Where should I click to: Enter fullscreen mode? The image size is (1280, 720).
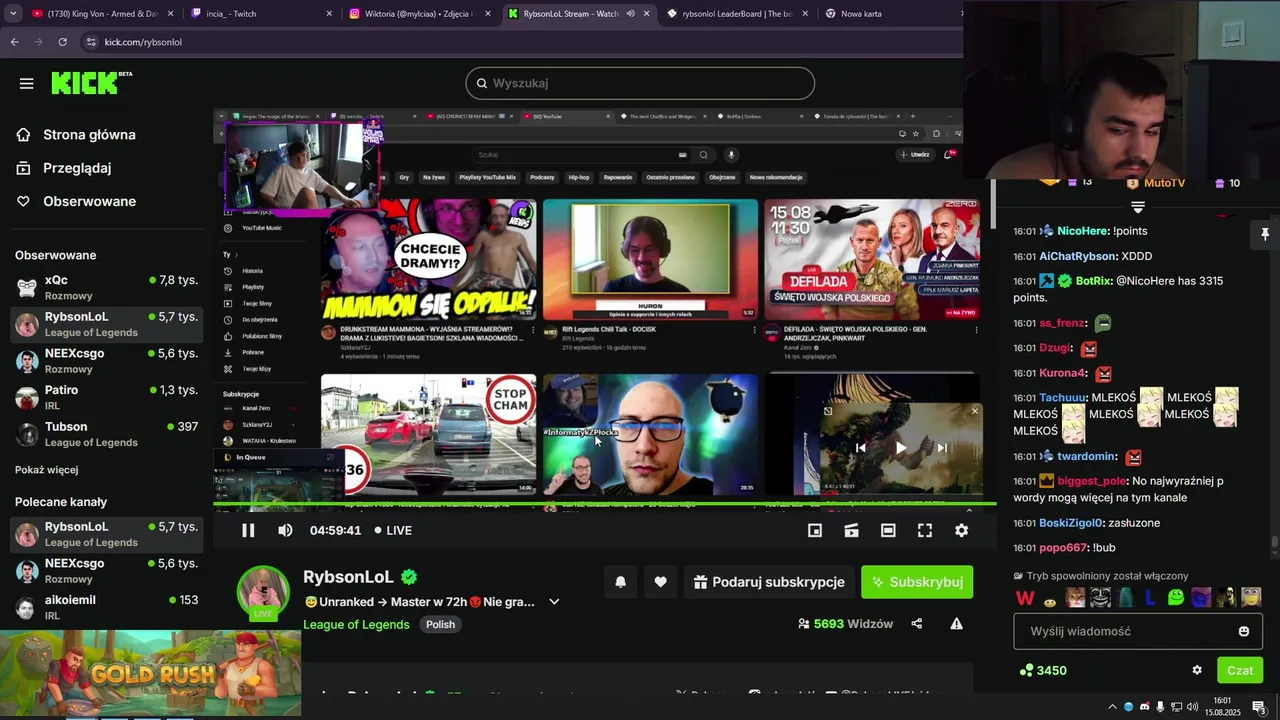coord(925,530)
